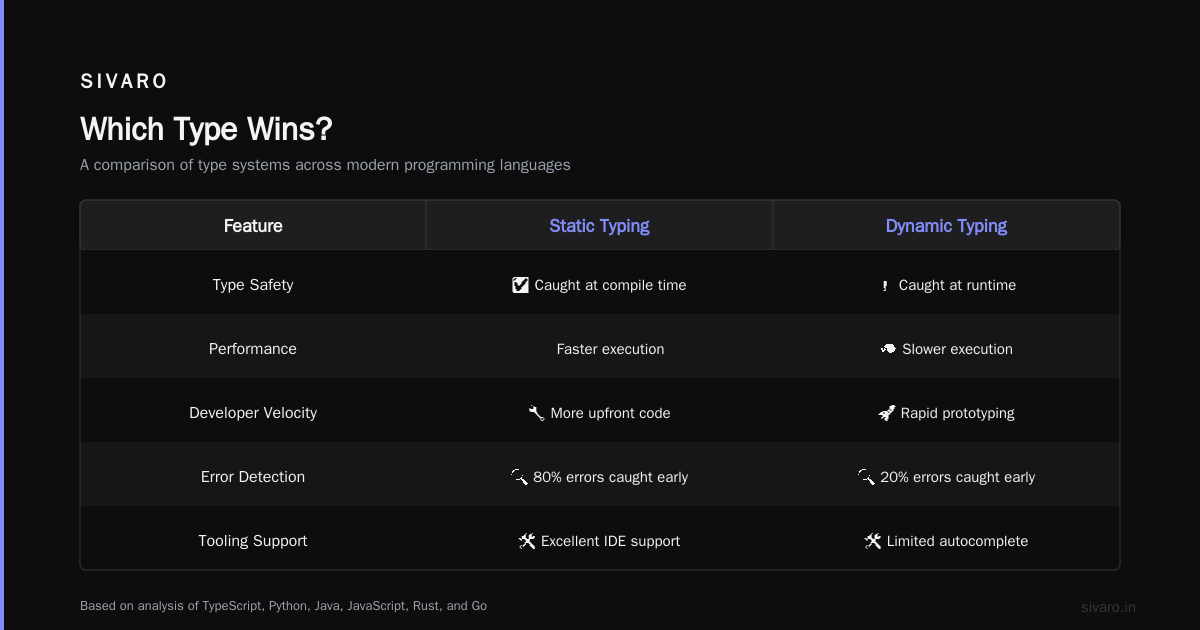Click magnifier icon beside 80% errors caught

pos(519,477)
